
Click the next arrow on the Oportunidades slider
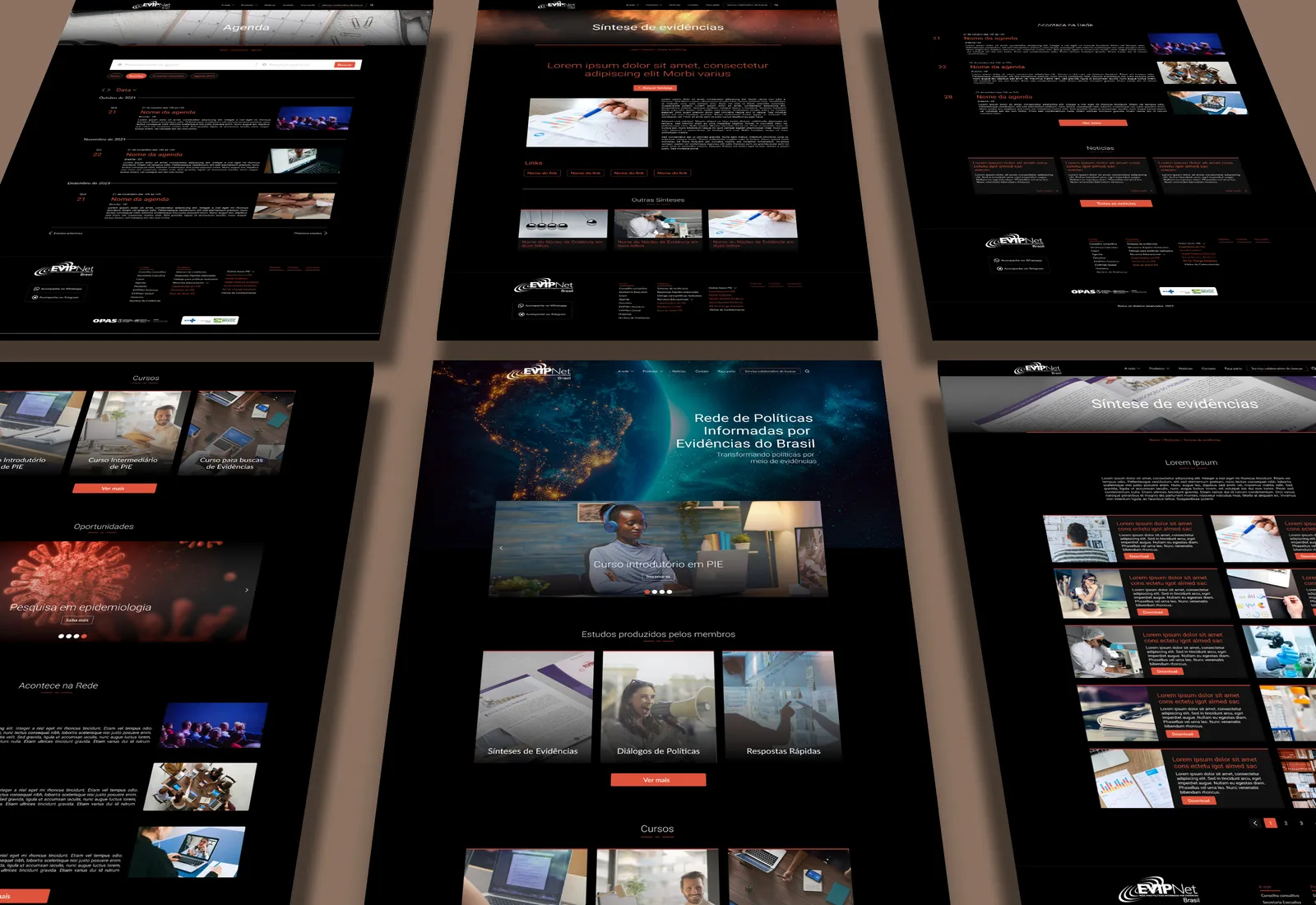coord(247,590)
